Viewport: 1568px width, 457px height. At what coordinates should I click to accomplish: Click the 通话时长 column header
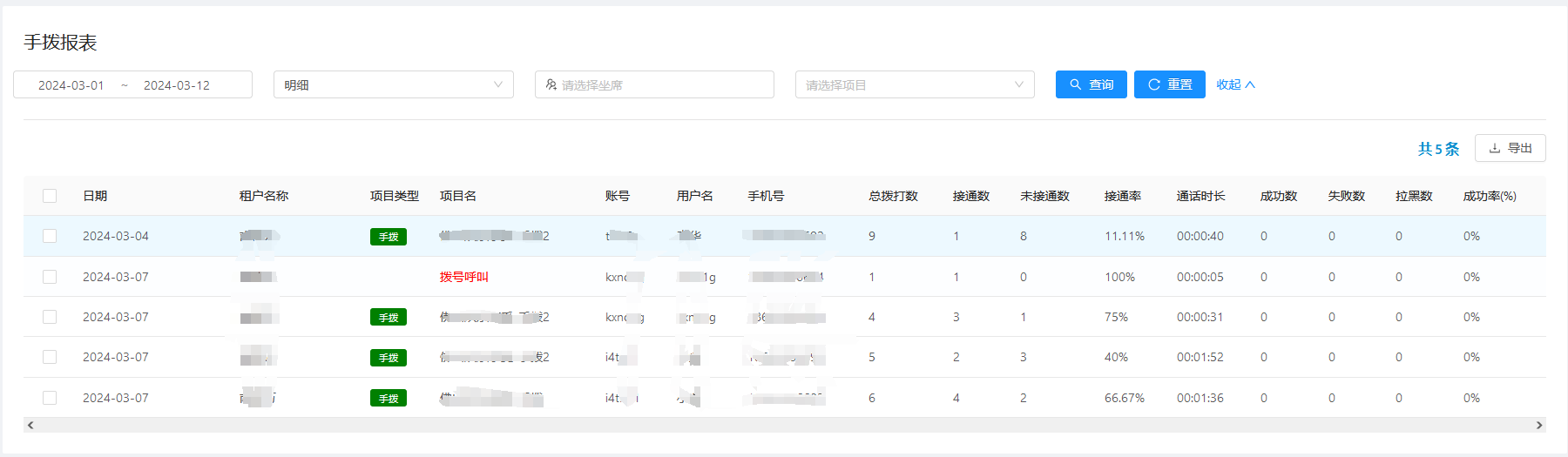coord(1200,196)
